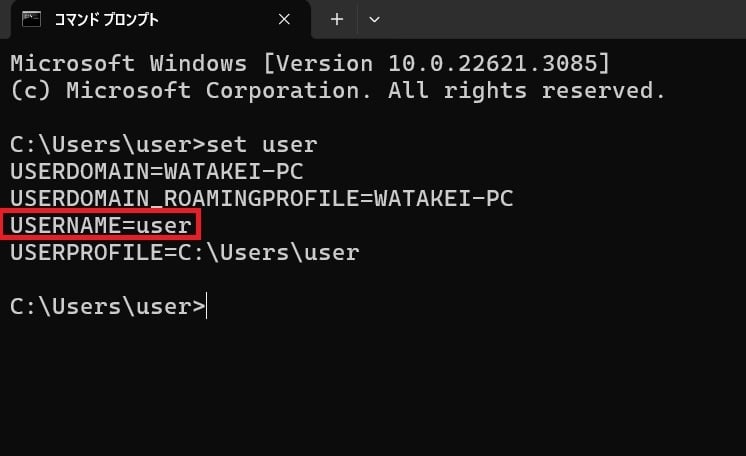Image resolution: width=746 pixels, height=456 pixels.
Task: Click the USERDOMAIN=WATAKEI-PC output line
Action: tap(157, 171)
